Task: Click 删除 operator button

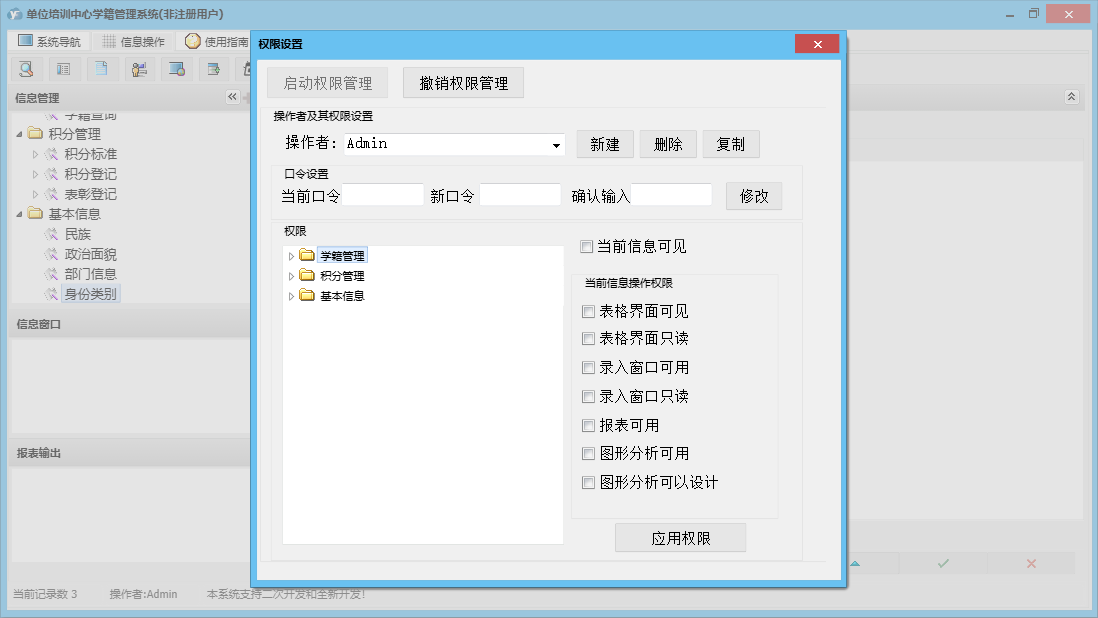Action: tap(668, 144)
